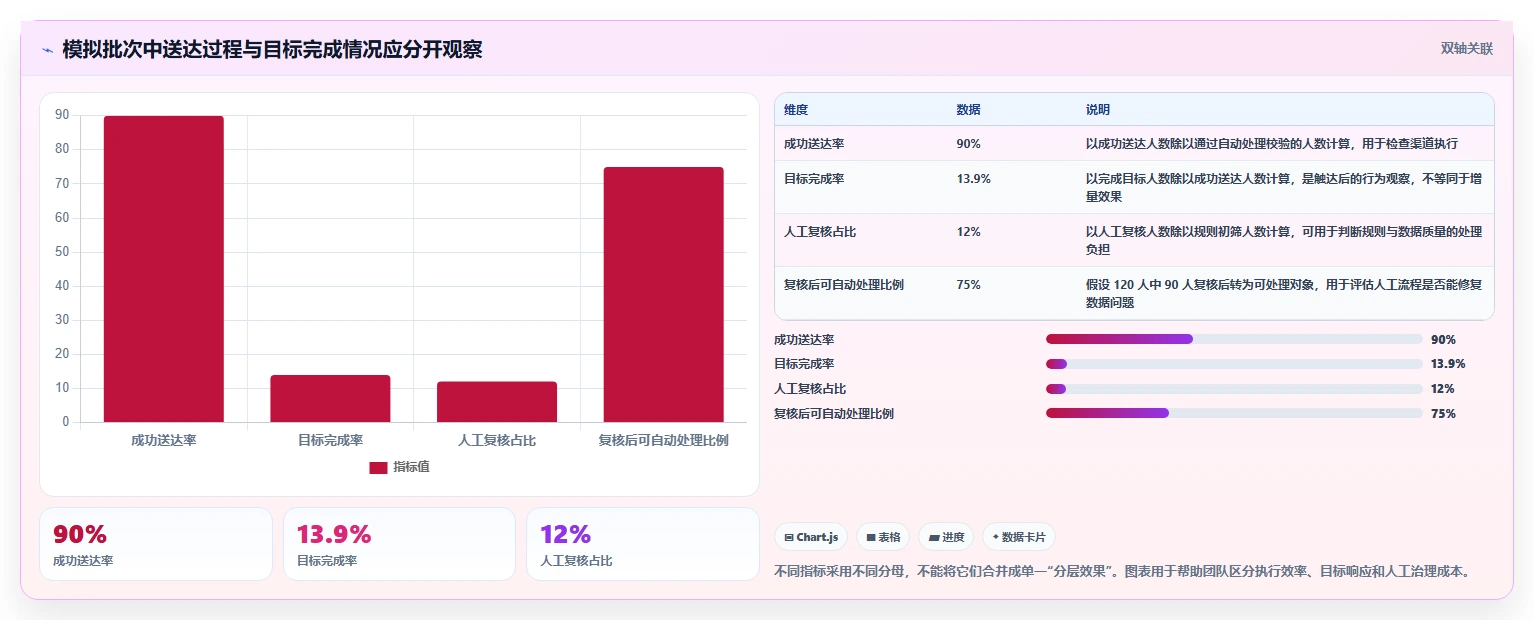Click the table description starting 假设 120 人中 90 人

click(1284, 294)
